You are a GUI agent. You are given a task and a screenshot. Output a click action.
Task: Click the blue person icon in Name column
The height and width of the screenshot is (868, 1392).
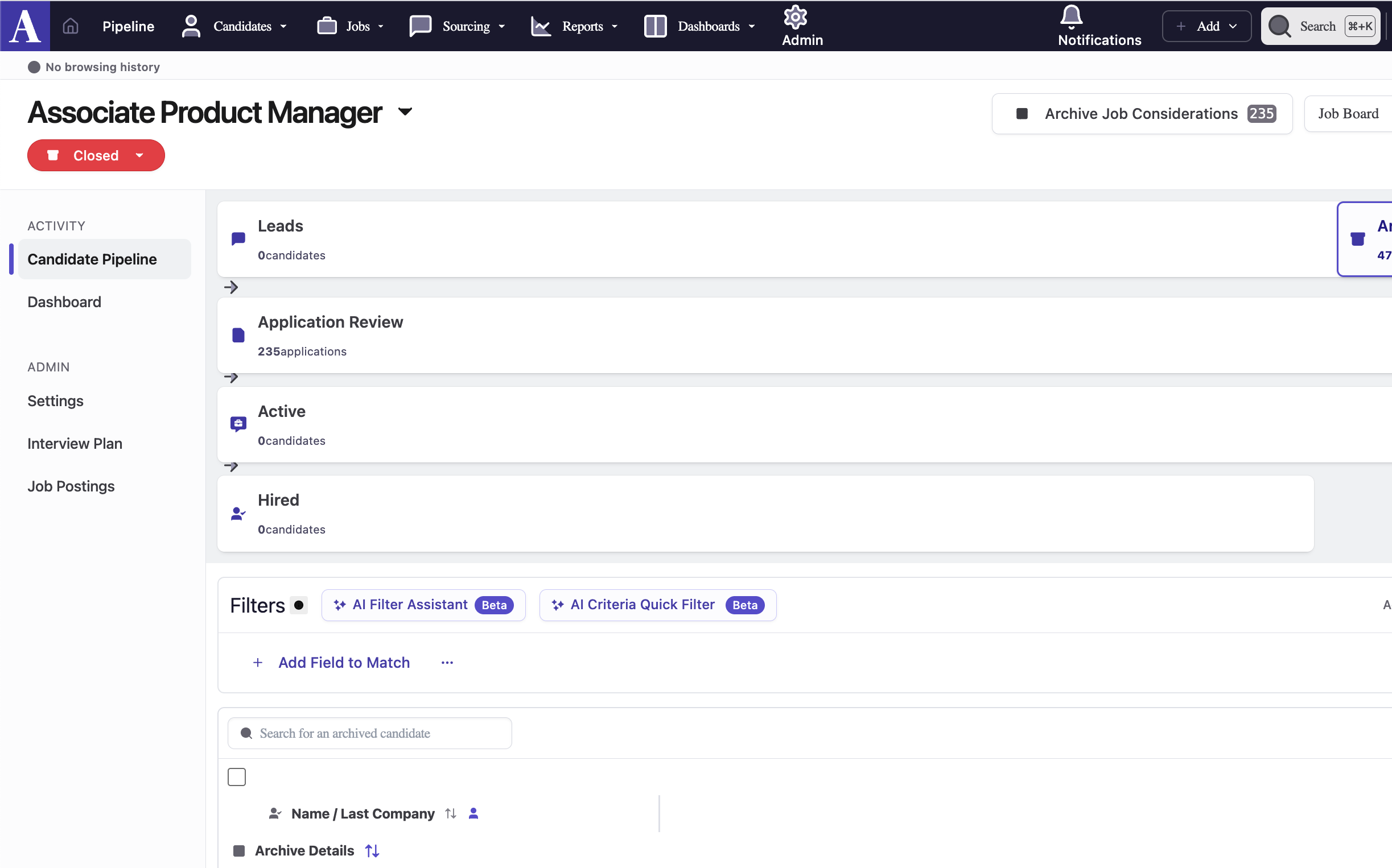click(x=473, y=813)
